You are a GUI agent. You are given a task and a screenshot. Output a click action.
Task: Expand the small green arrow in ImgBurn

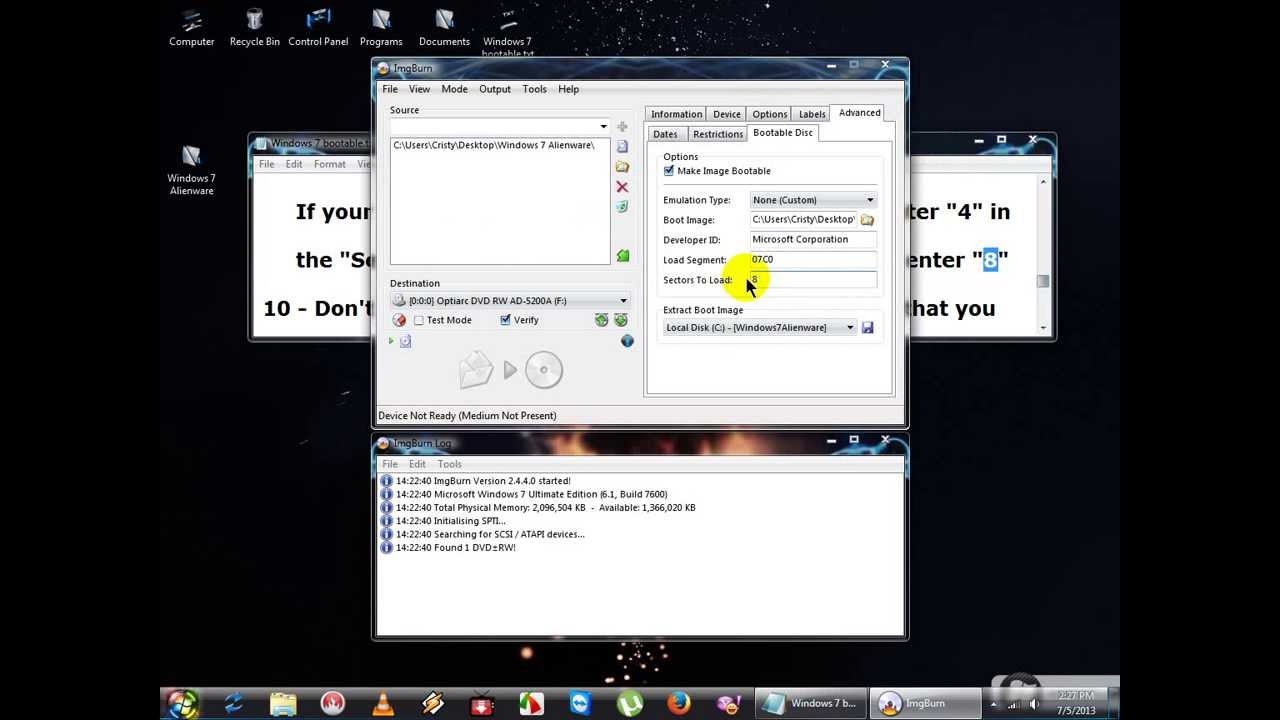[x=391, y=341]
